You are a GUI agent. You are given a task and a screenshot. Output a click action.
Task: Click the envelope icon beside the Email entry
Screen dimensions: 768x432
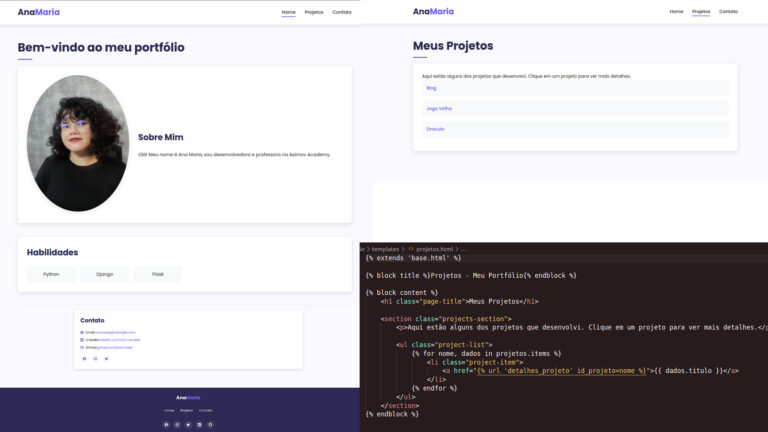82,332
